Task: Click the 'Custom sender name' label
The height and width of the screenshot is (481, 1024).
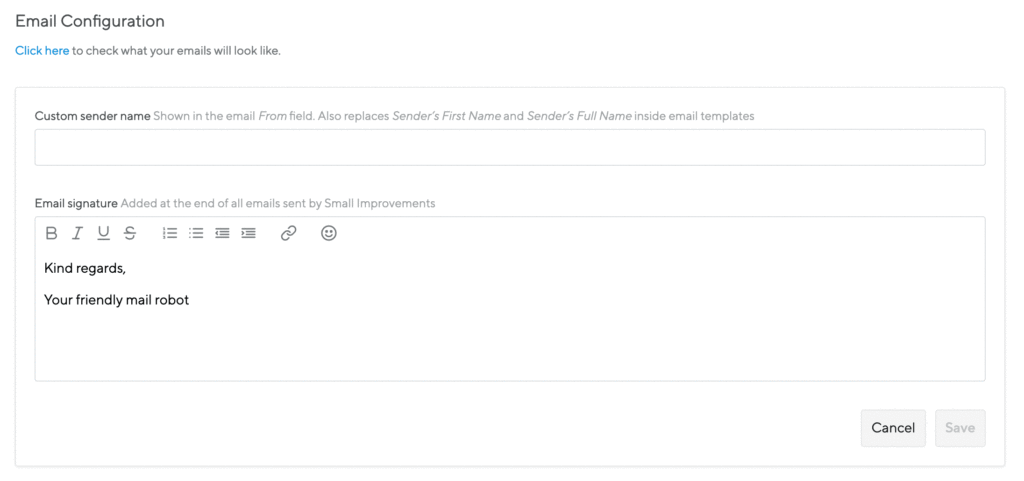Action: 93,116
